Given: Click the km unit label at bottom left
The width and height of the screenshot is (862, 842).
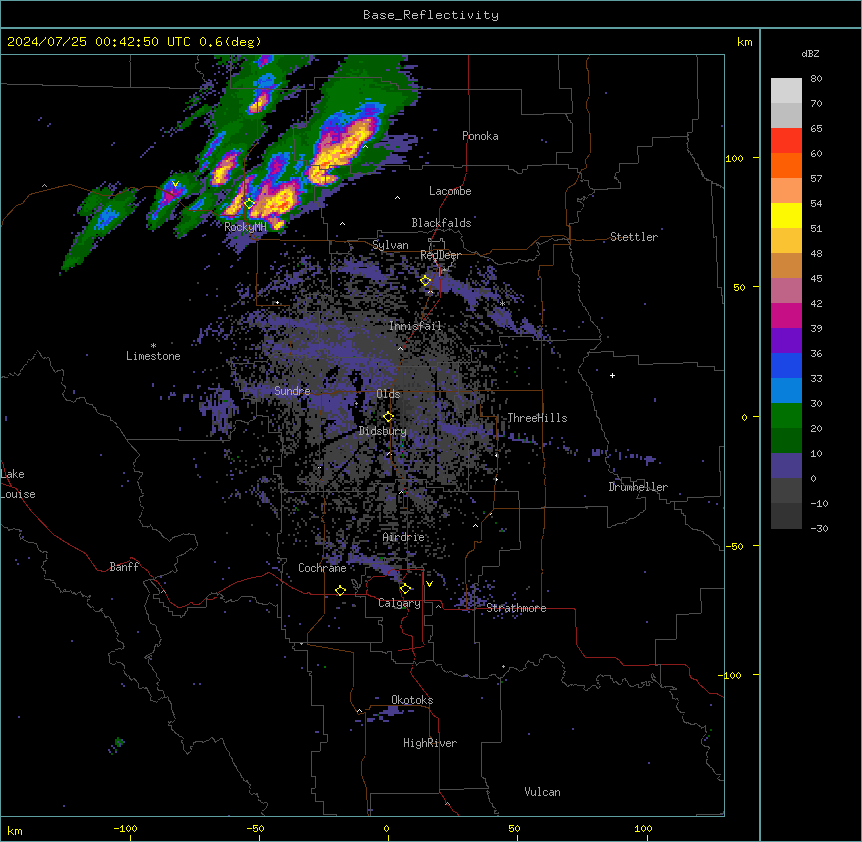Looking at the screenshot, I should [15, 831].
